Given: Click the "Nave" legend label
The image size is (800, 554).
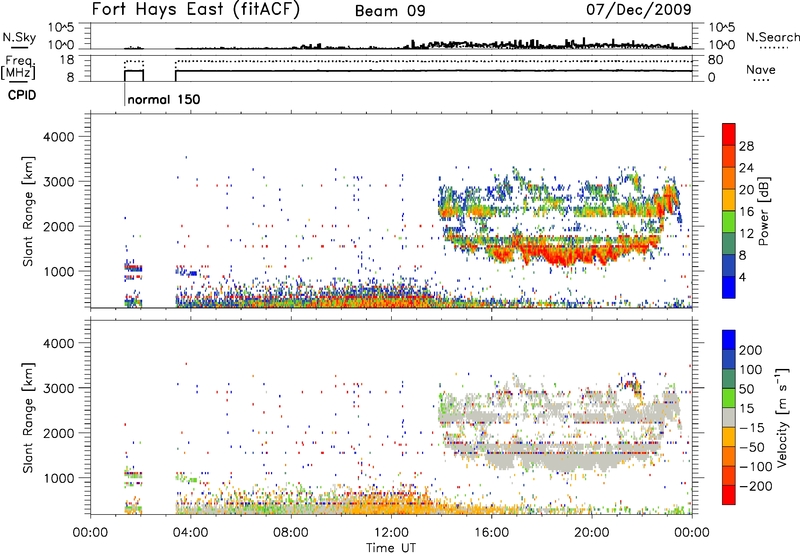Looking at the screenshot, I should pos(761,69).
